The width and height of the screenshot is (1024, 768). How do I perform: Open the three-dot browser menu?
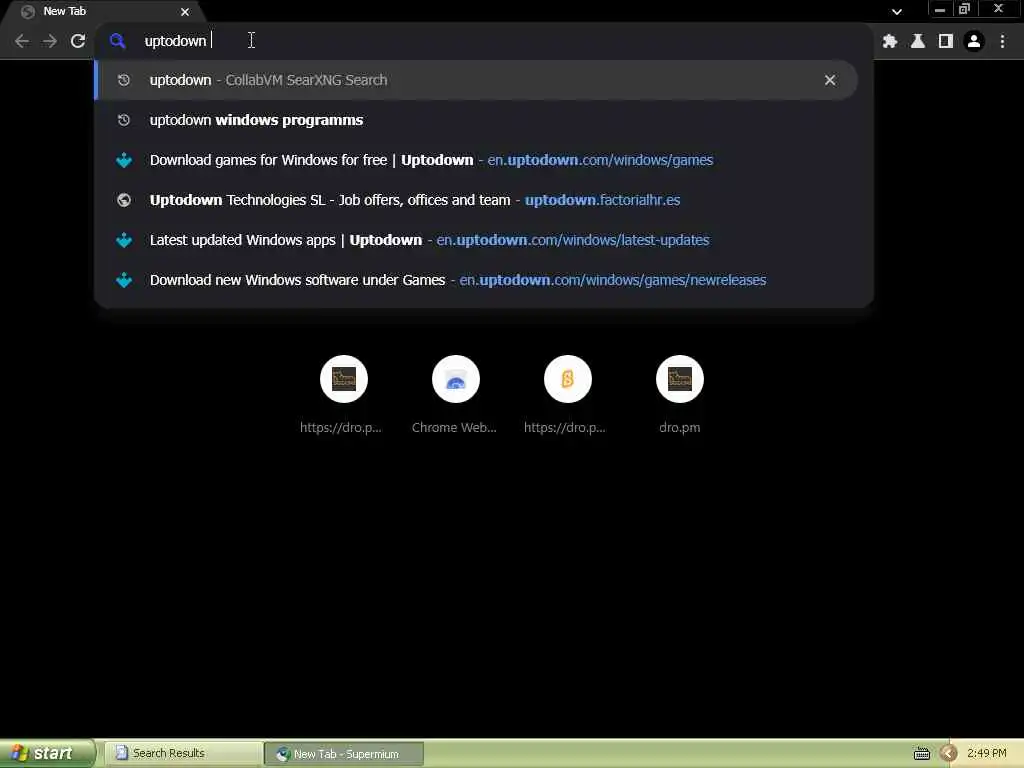point(1002,41)
